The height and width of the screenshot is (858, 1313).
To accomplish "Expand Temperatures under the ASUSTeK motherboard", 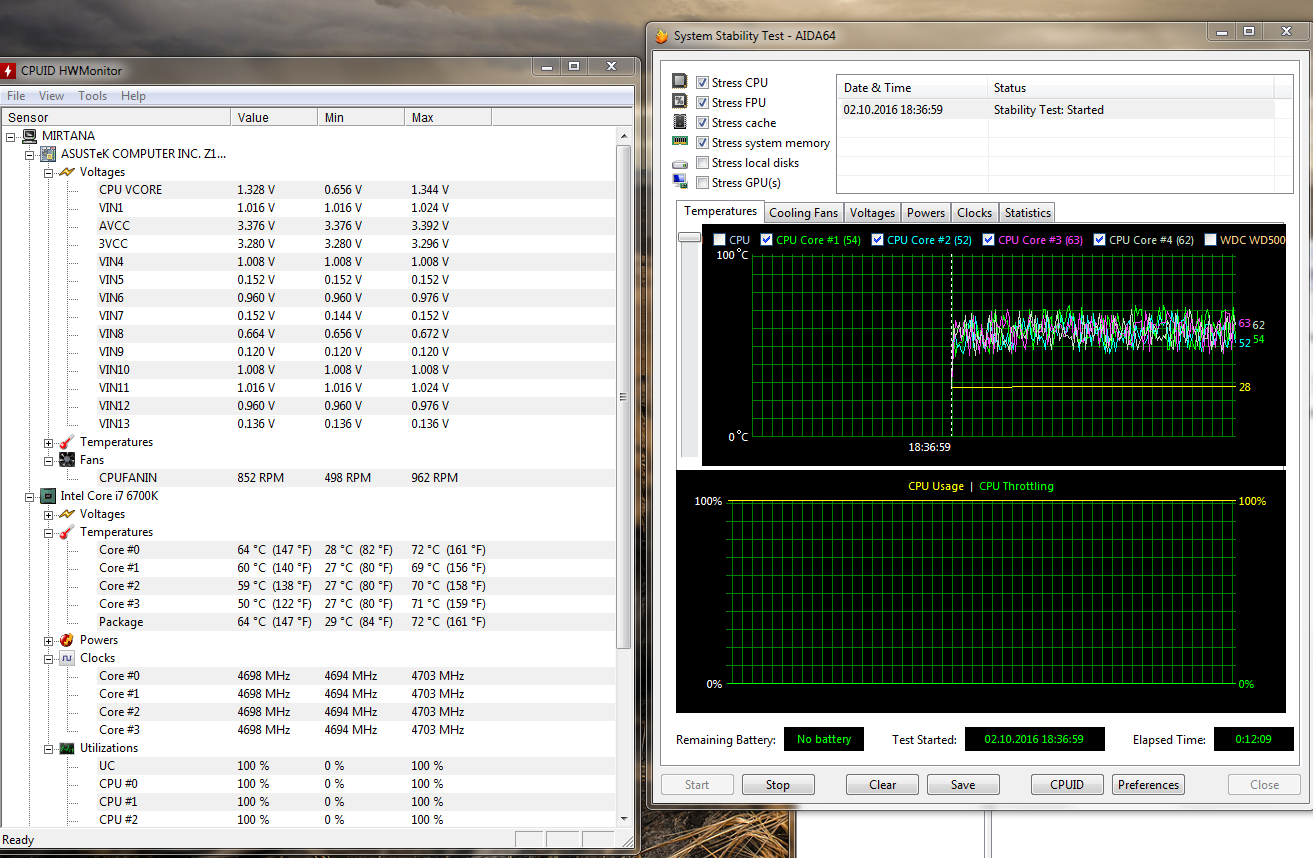I will coord(48,442).
